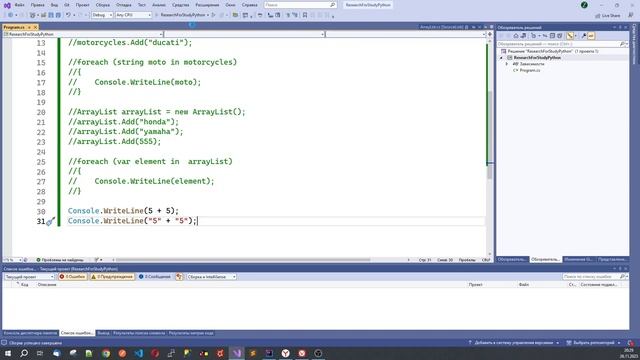Click the editor horizontal scrollbar
The image size is (640, 360).
pyautogui.click(x=243, y=260)
